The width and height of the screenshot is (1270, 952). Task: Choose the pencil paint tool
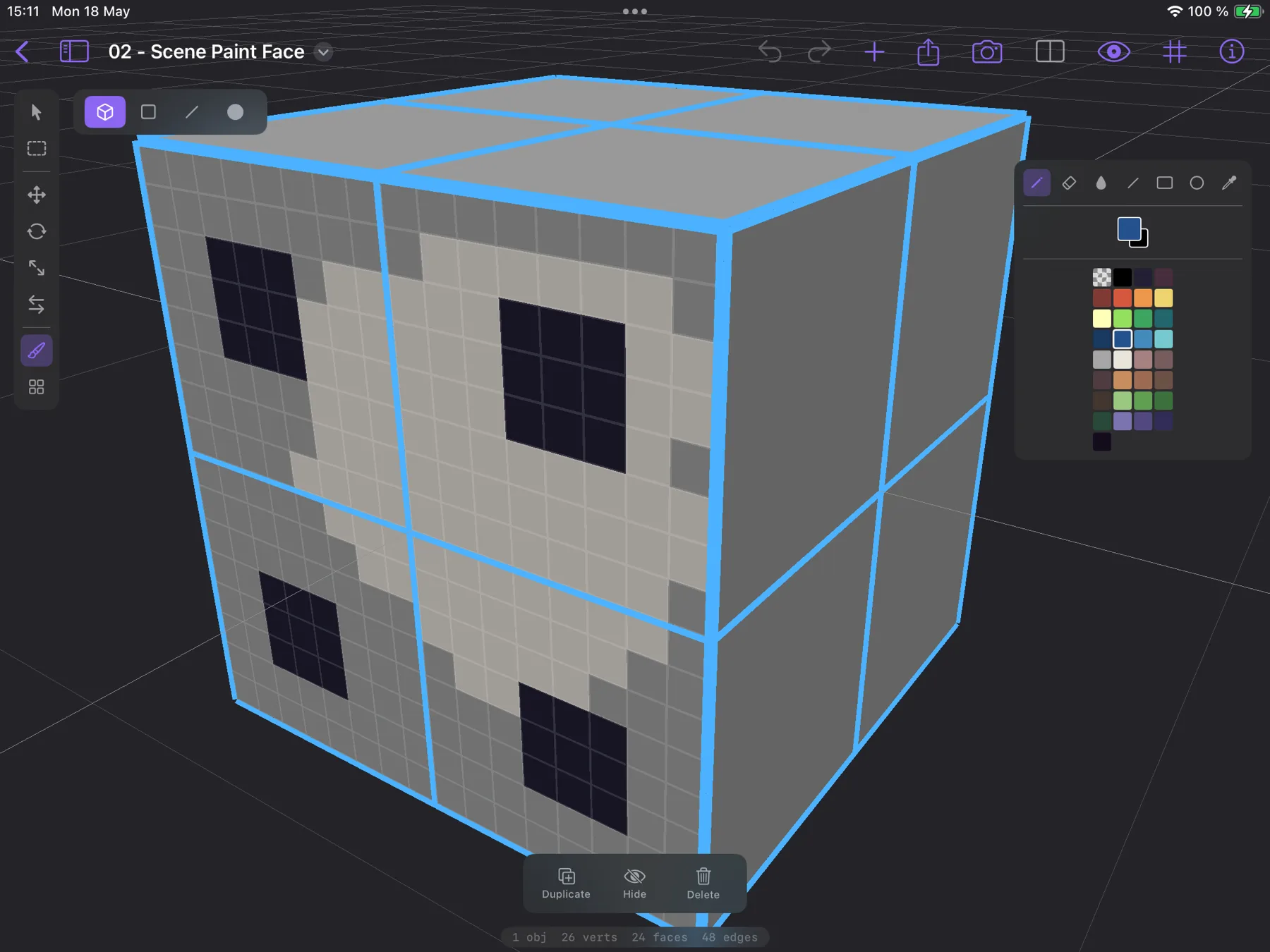coord(1036,183)
